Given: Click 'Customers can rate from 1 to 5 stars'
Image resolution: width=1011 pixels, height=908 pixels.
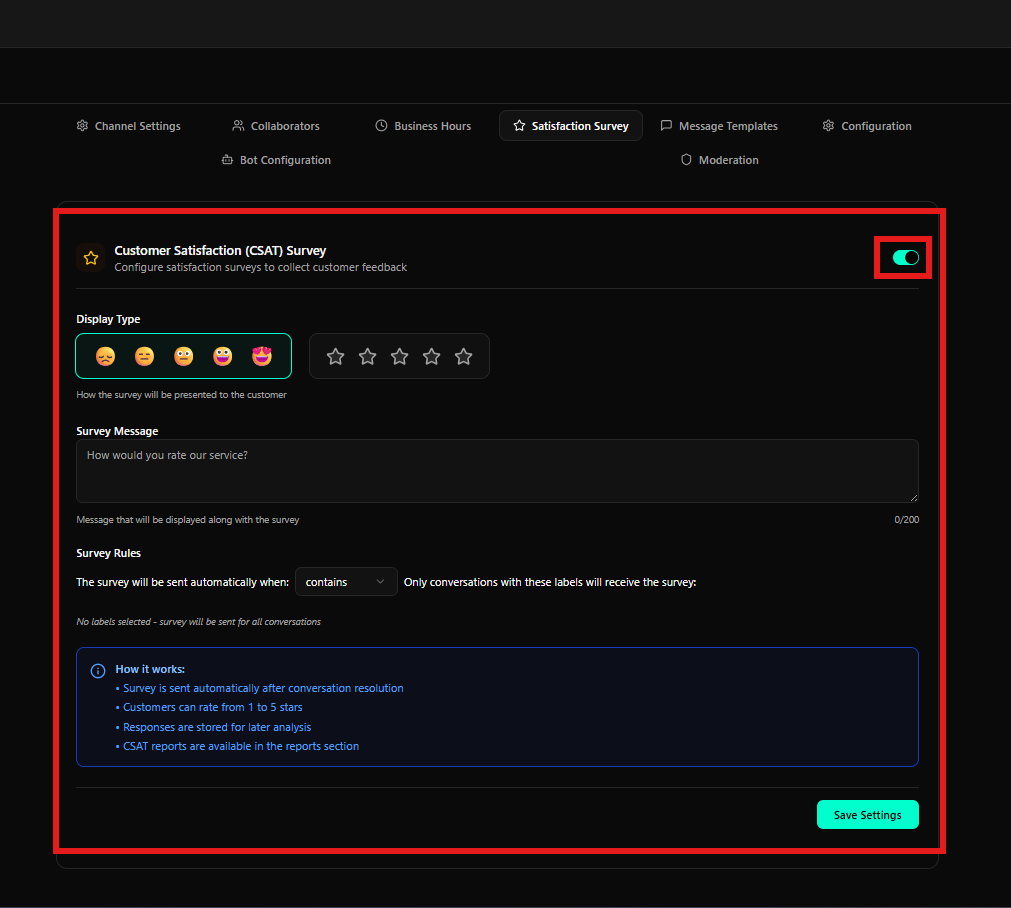Looking at the screenshot, I should [213, 707].
